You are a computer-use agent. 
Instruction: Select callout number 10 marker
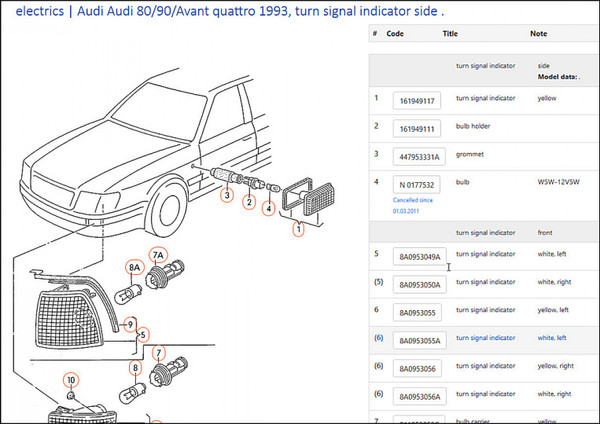[70, 380]
